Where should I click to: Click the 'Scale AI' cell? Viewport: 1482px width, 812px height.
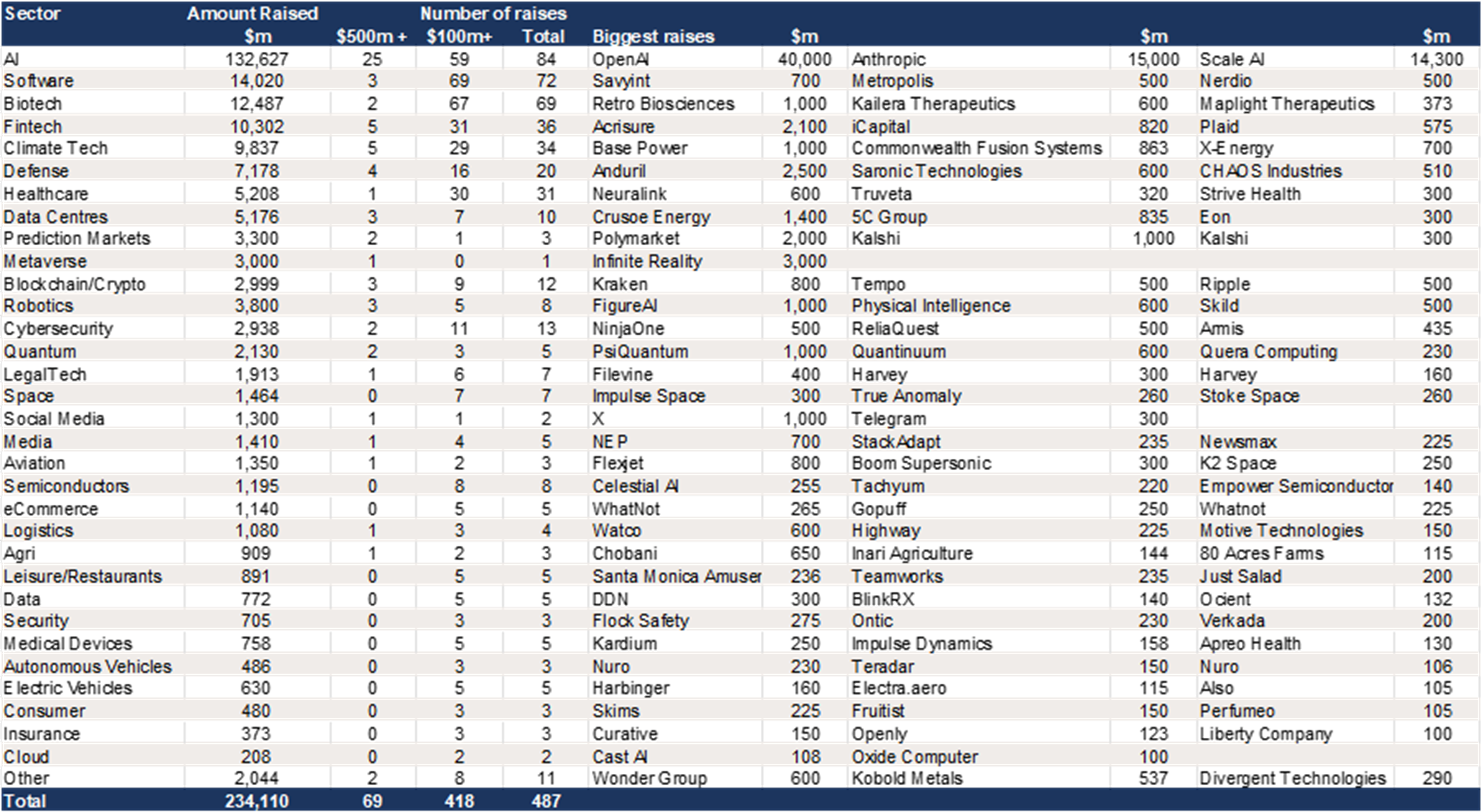pyautogui.click(x=1232, y=59)
